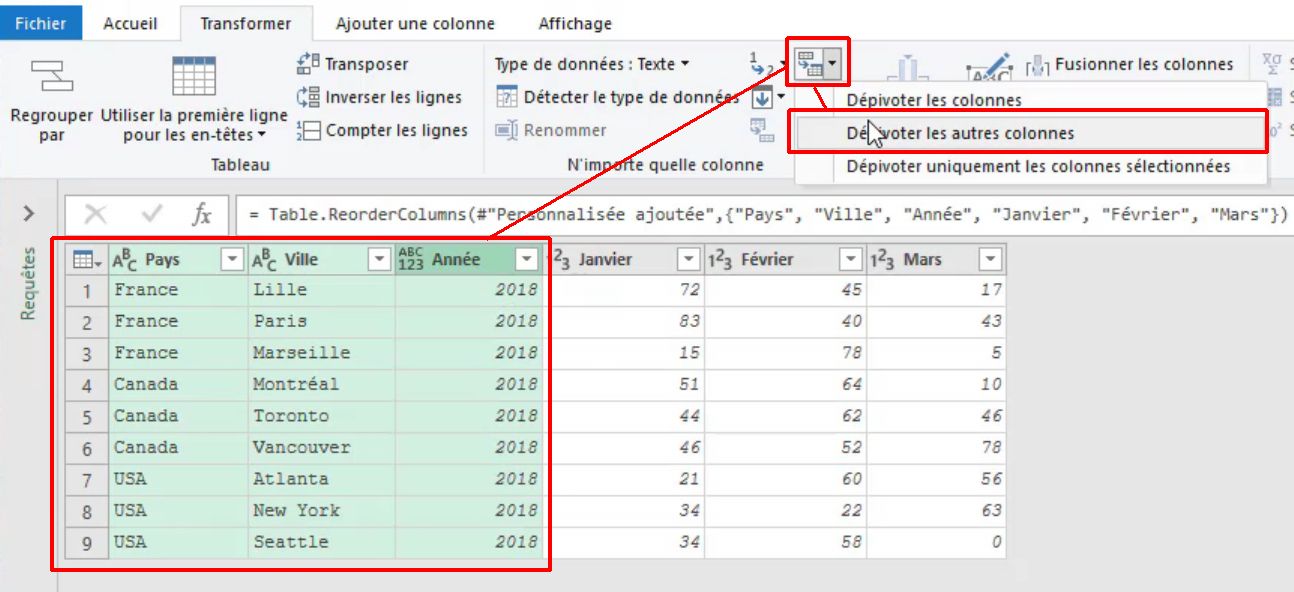Select the cell containing Atlanta
Screen dimensions: 1294x592
tap(321, 479)
